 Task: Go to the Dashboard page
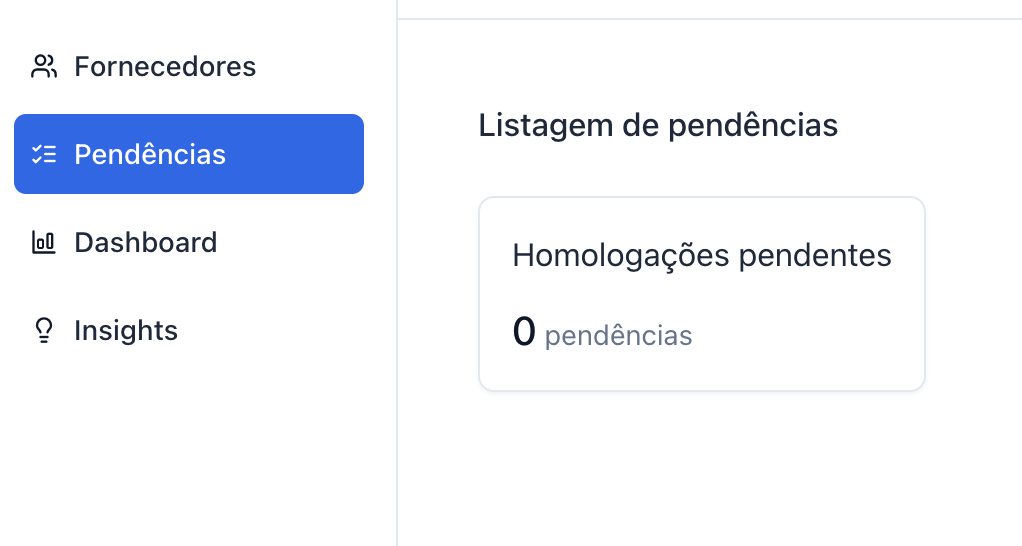(x=145, y=243)
